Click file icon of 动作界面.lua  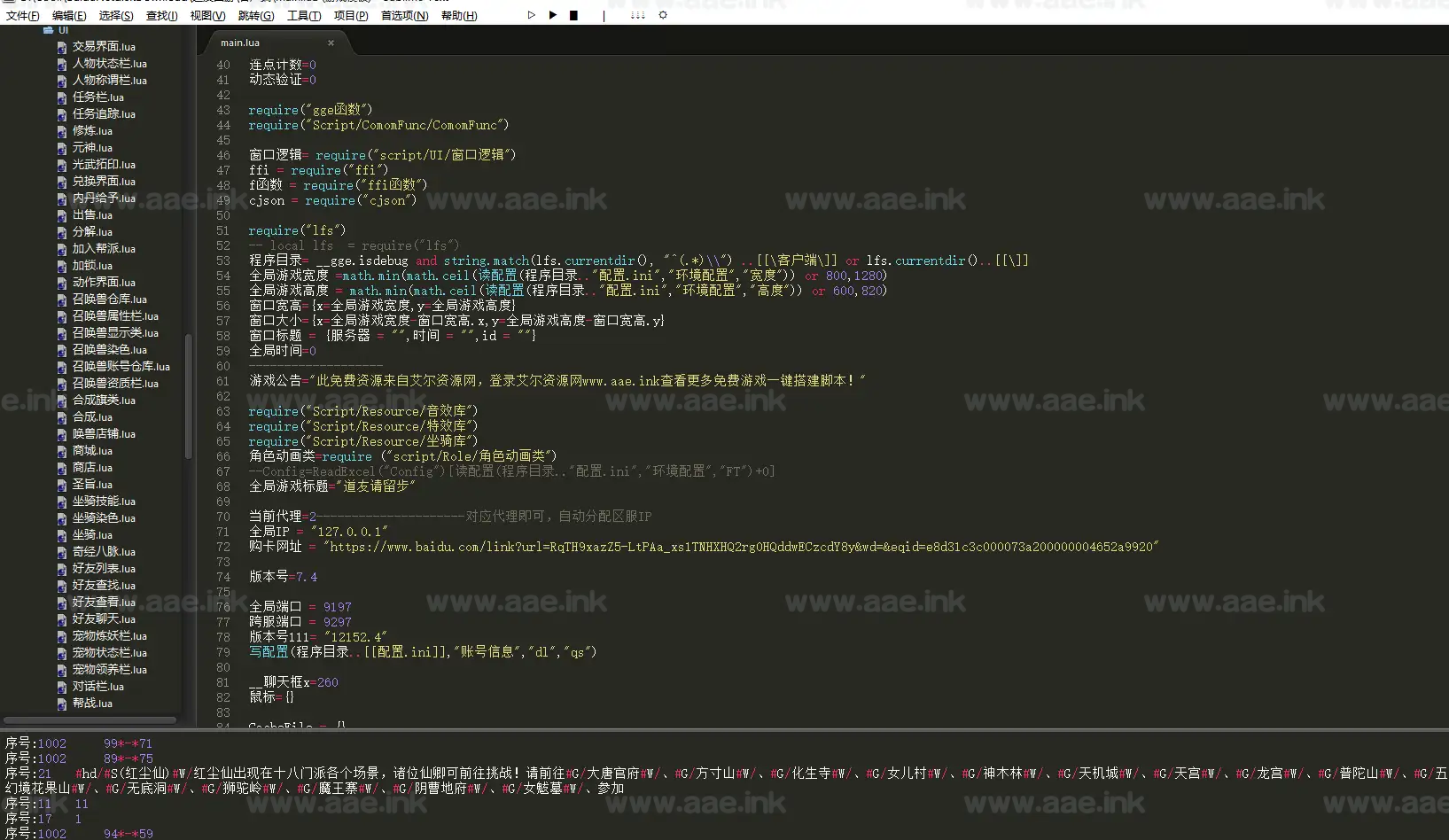[x=62, y=283]
